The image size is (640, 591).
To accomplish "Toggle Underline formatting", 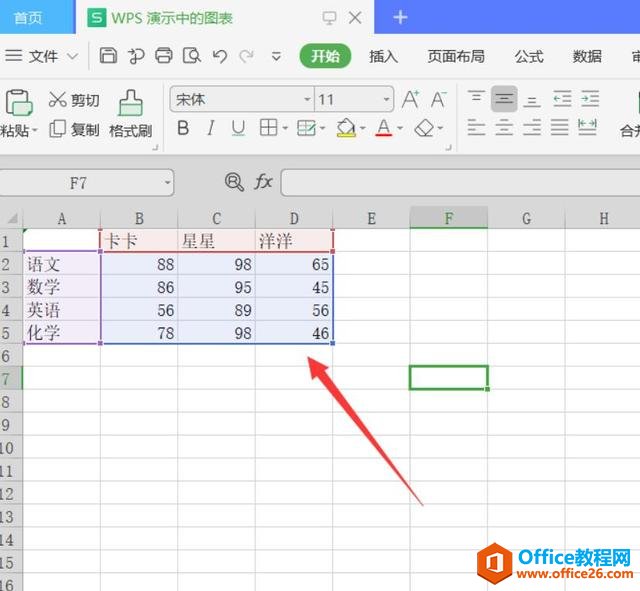I will coord(238,128).
